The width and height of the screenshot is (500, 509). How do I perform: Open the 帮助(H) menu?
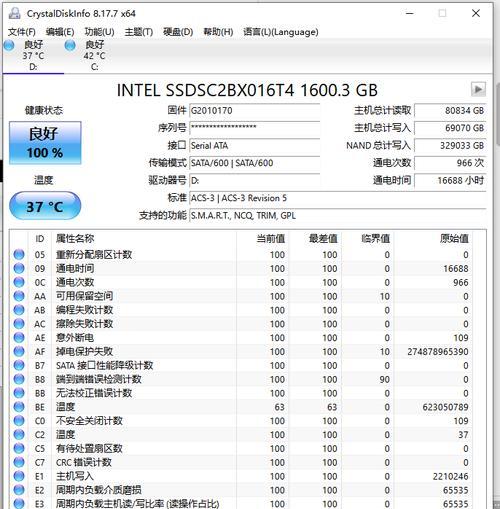tap(218, 32)
